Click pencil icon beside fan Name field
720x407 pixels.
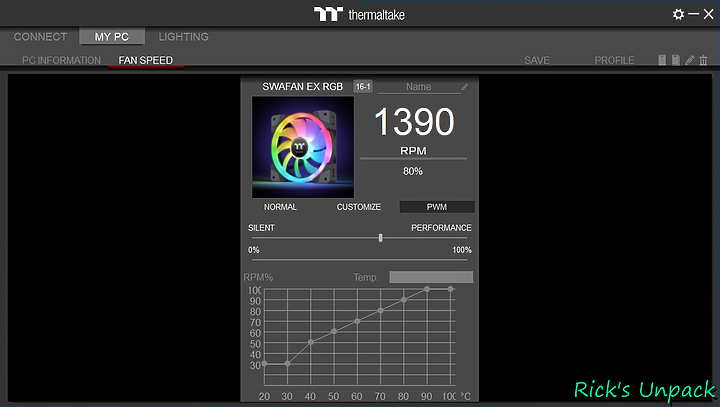(465, 87)
